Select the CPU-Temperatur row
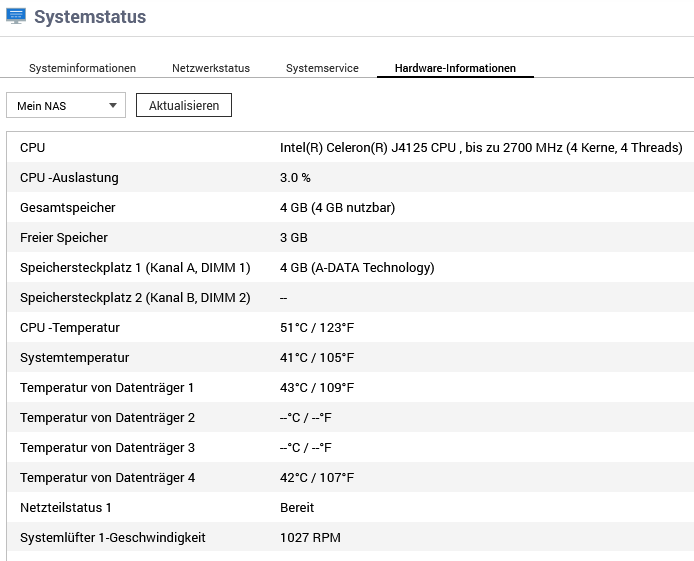 click(x=350, y=328)
